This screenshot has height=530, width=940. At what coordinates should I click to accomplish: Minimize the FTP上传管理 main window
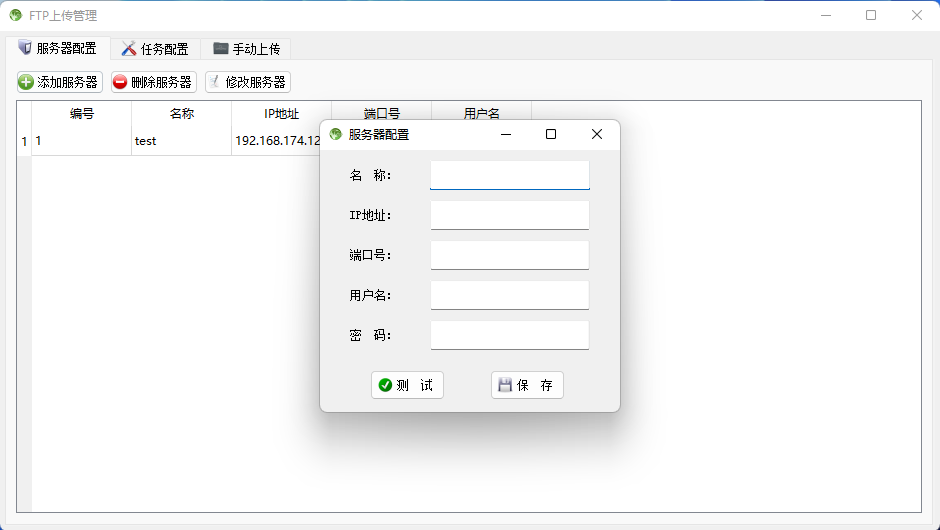[x=825, y=15]
